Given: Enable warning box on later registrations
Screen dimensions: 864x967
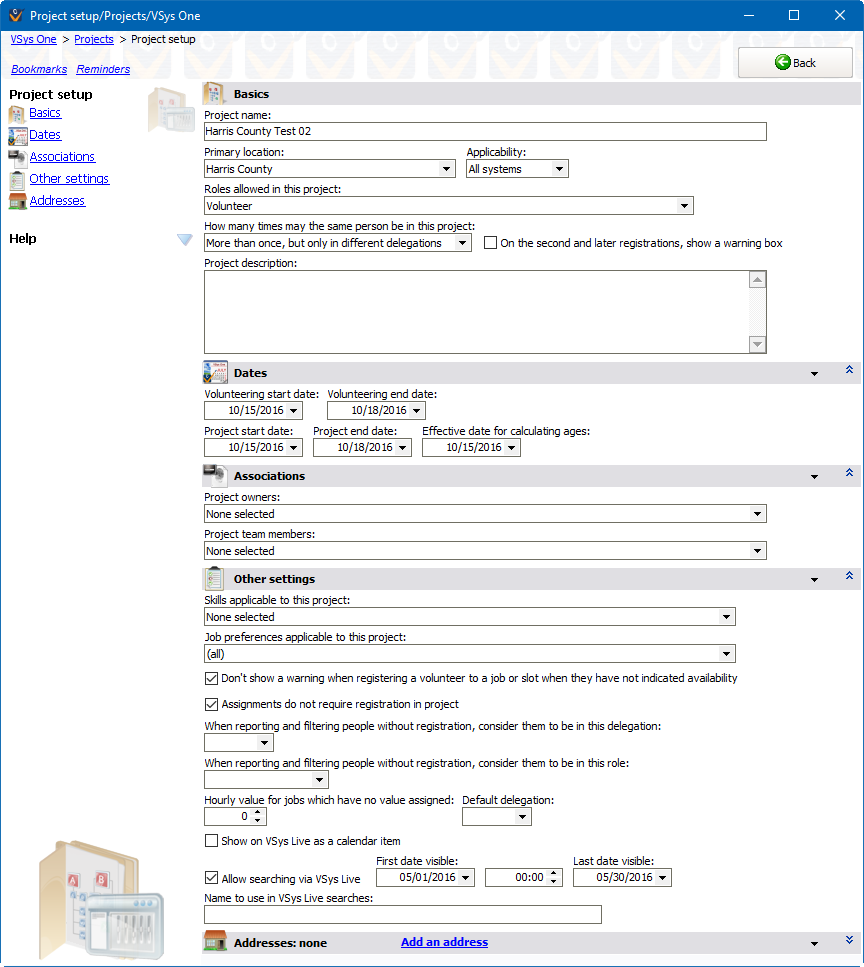Looking at the screenshot, I should pyautogui.click(x=489, y=242).
